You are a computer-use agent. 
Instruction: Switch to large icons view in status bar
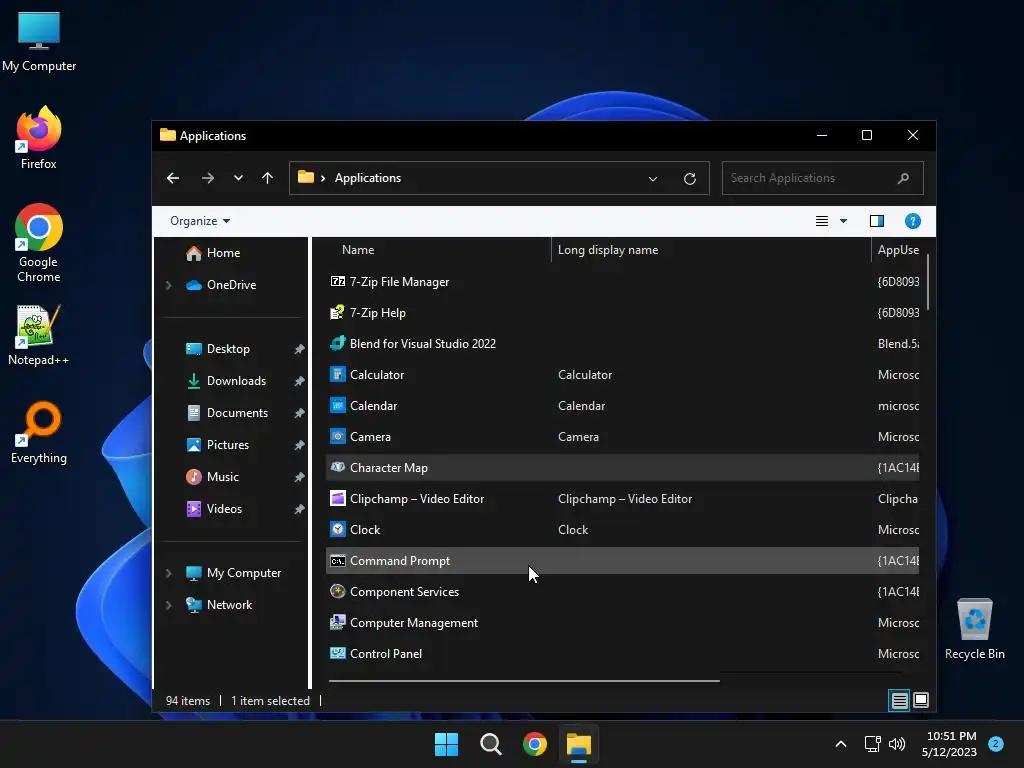point(921,701)
